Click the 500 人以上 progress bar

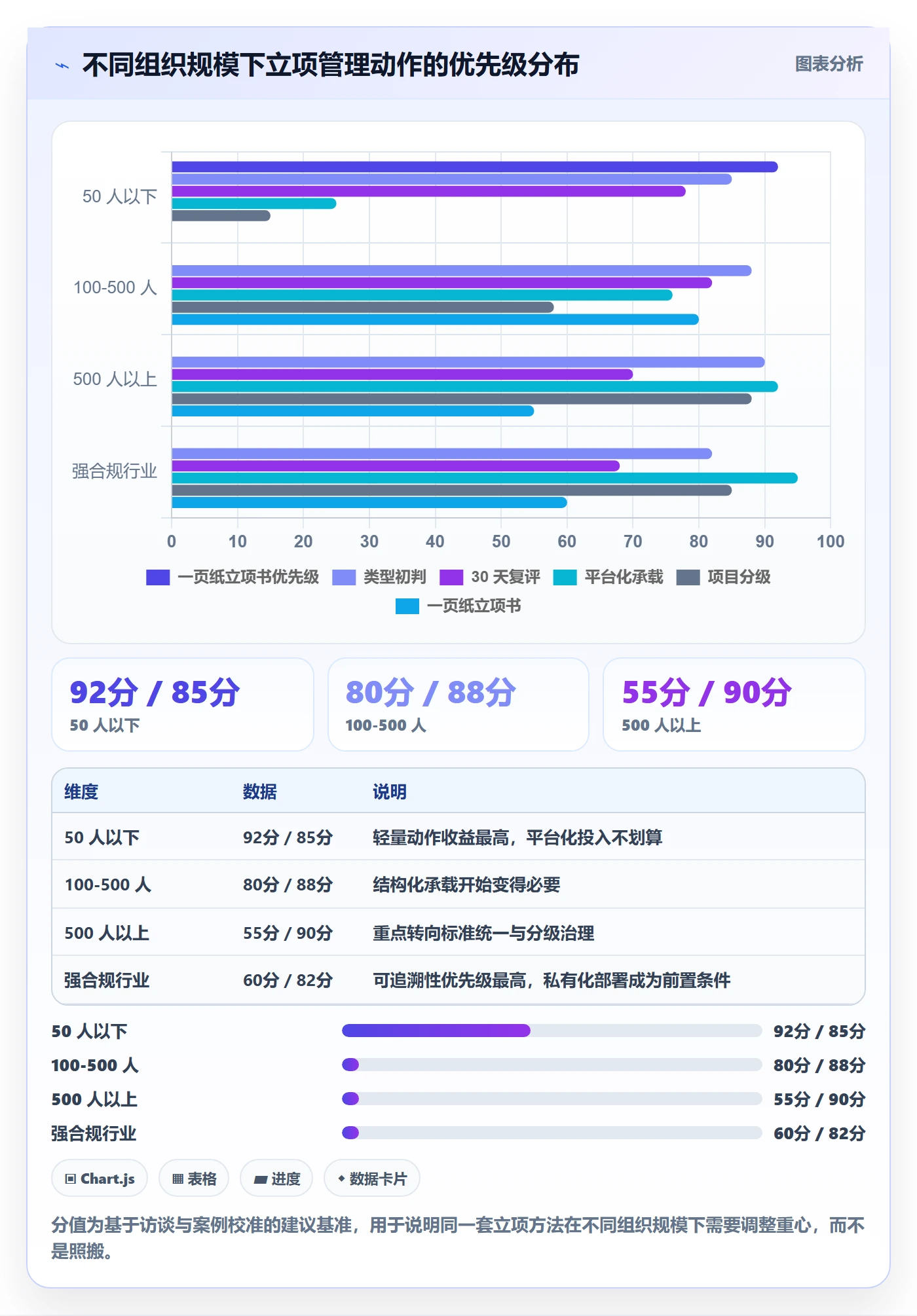[552, 1099]
